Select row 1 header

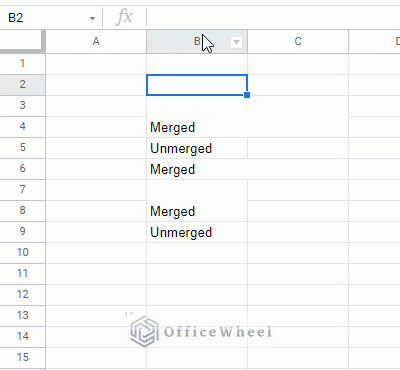(x=22, y=63)
